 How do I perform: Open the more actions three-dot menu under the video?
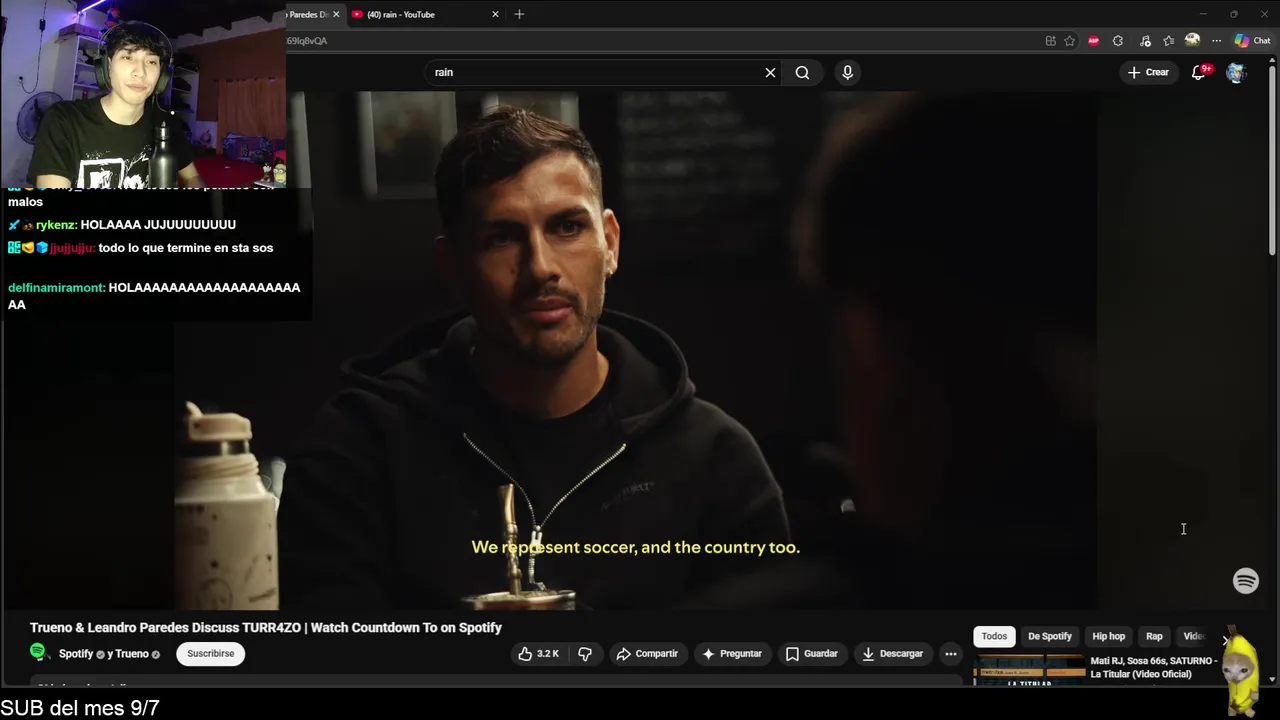pos(951,654)
